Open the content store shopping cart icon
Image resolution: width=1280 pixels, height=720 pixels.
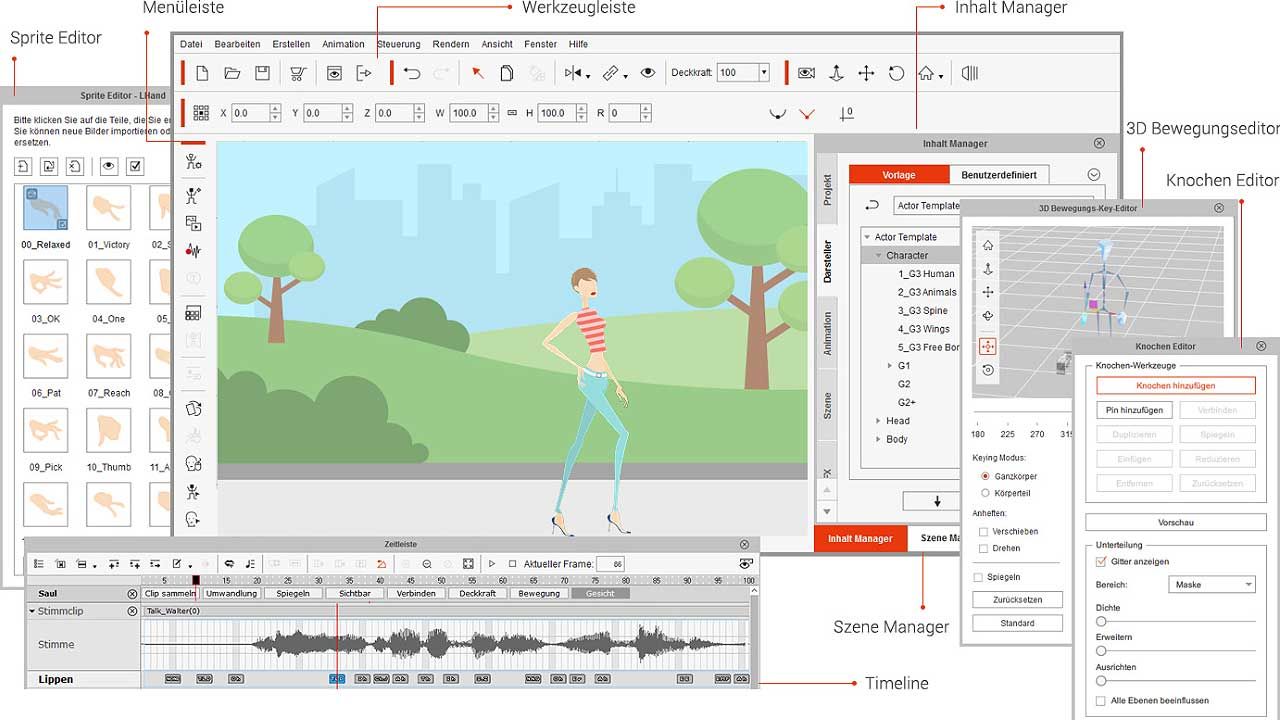(x=297, y=73)
